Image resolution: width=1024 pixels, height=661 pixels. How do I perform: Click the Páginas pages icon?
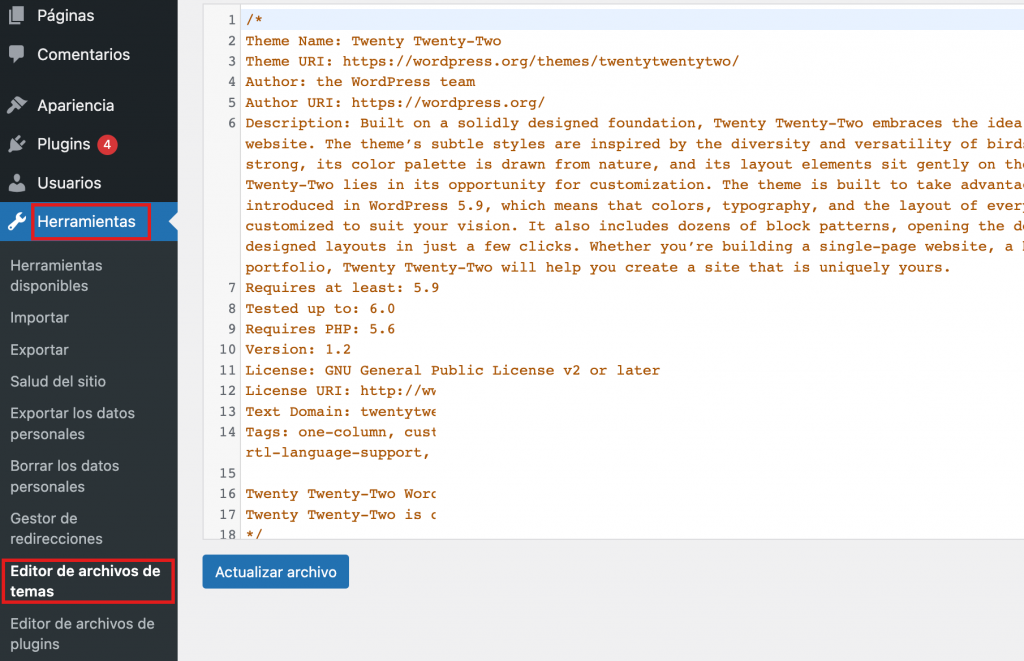(x=16, y=16)
